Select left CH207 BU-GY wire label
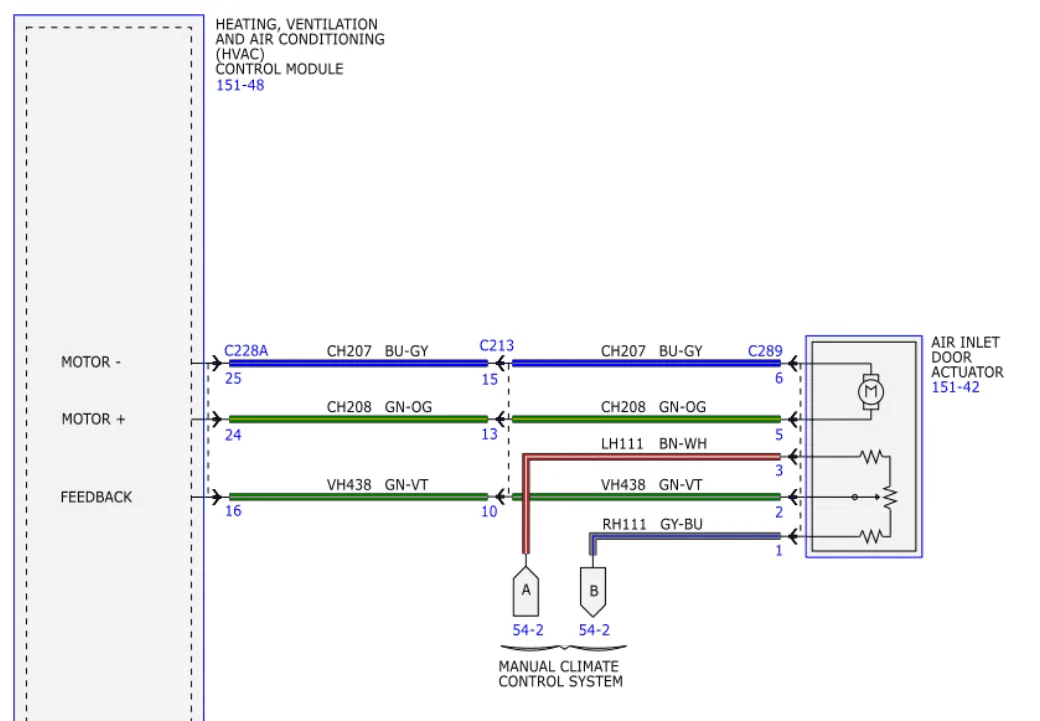The width and height of the screenshot is (1040, 721). 377,351
